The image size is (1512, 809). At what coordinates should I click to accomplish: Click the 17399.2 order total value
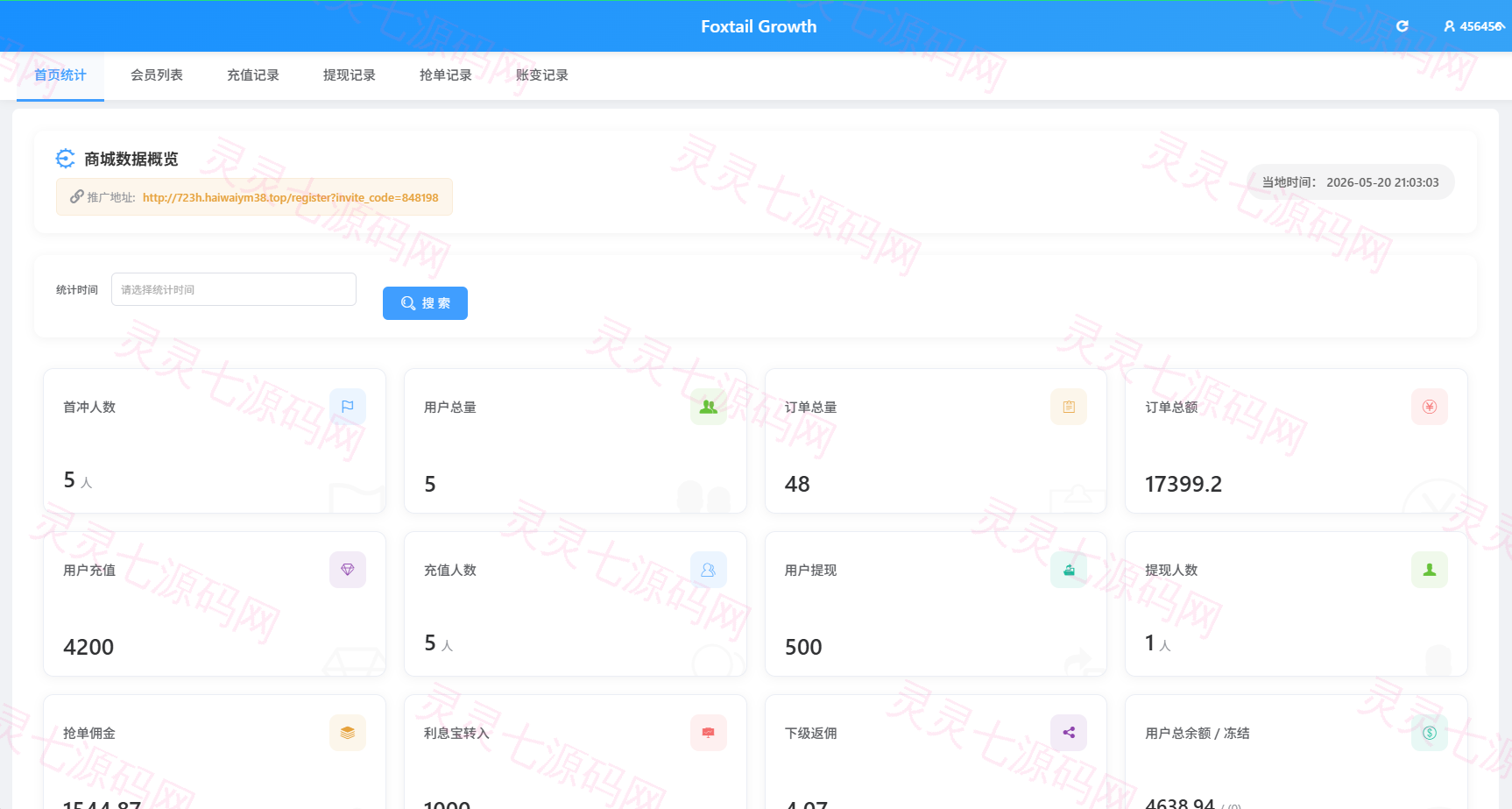[x=1183, y=484]
